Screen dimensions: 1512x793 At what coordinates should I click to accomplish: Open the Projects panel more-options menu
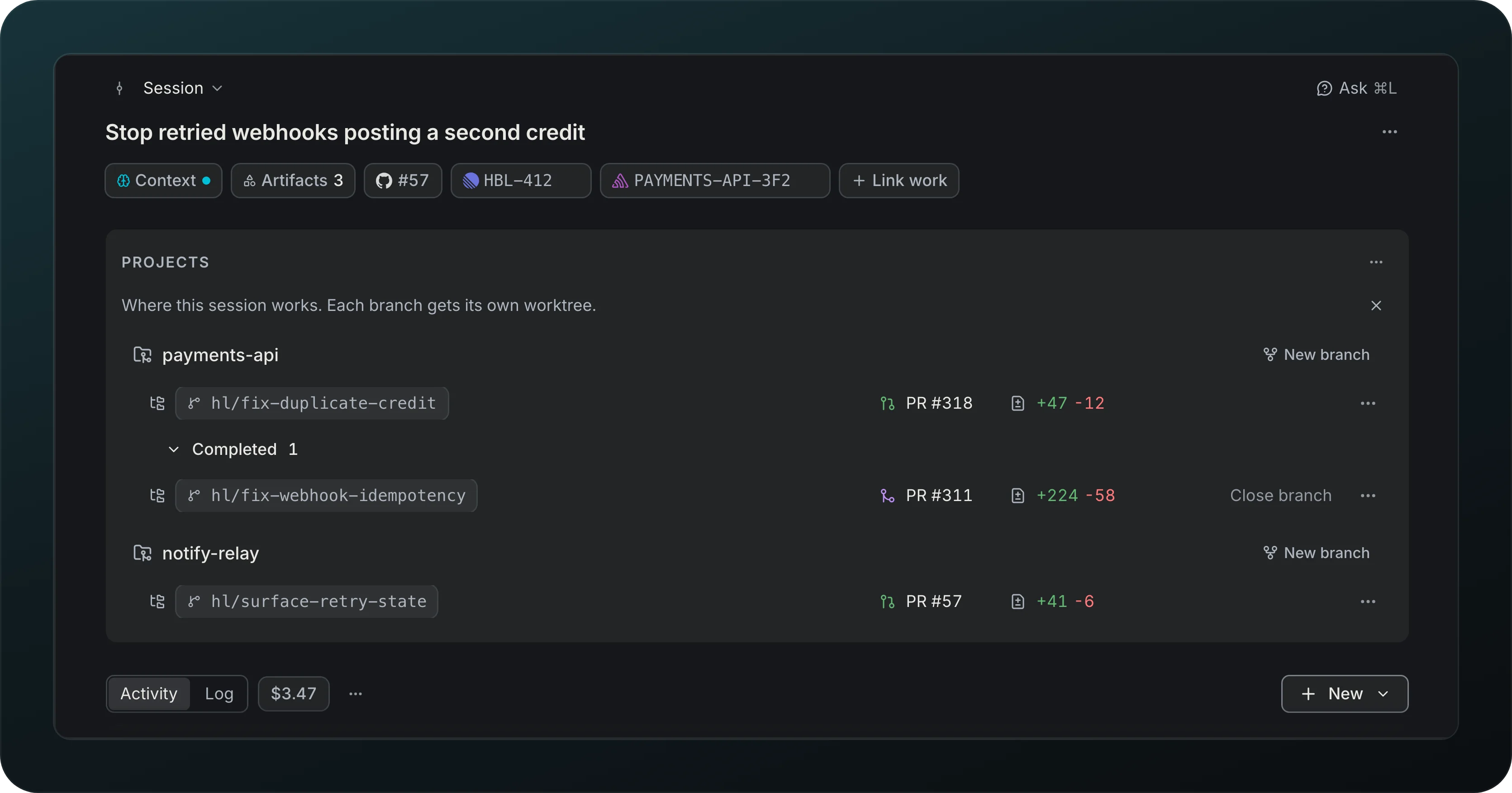click(1376, 262)
